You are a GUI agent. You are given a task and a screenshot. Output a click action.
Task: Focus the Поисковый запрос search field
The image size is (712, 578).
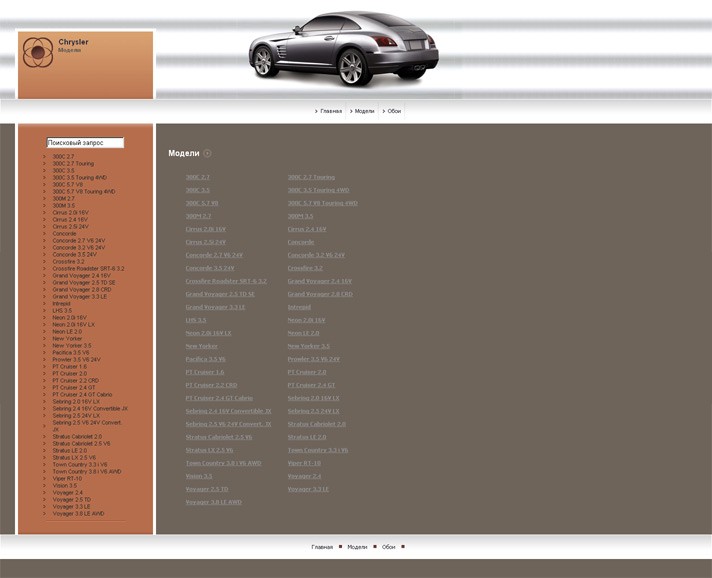point(85,143)
